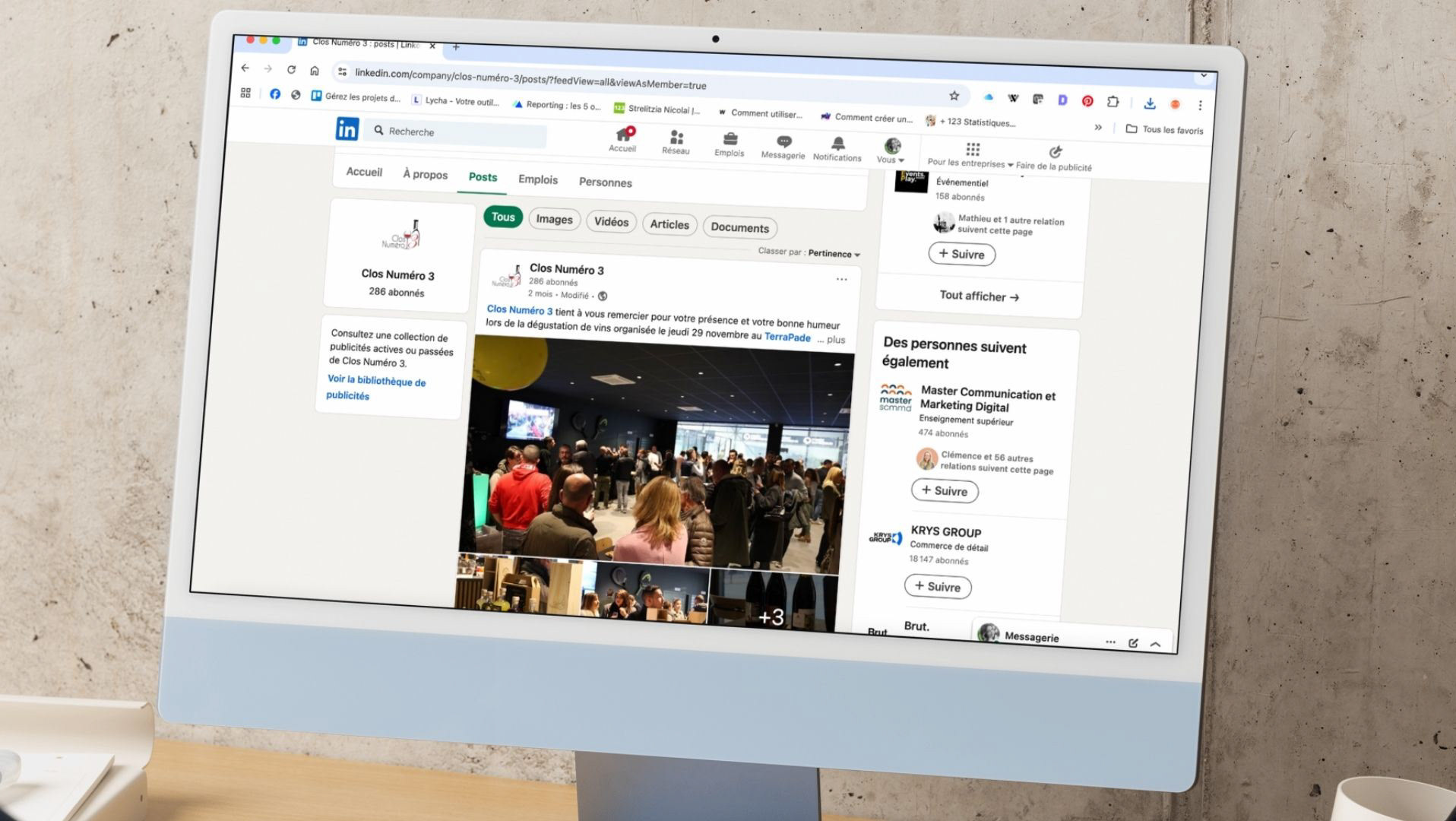
Task: Open Tous les favoris folder
Action: coord(1164,129)
